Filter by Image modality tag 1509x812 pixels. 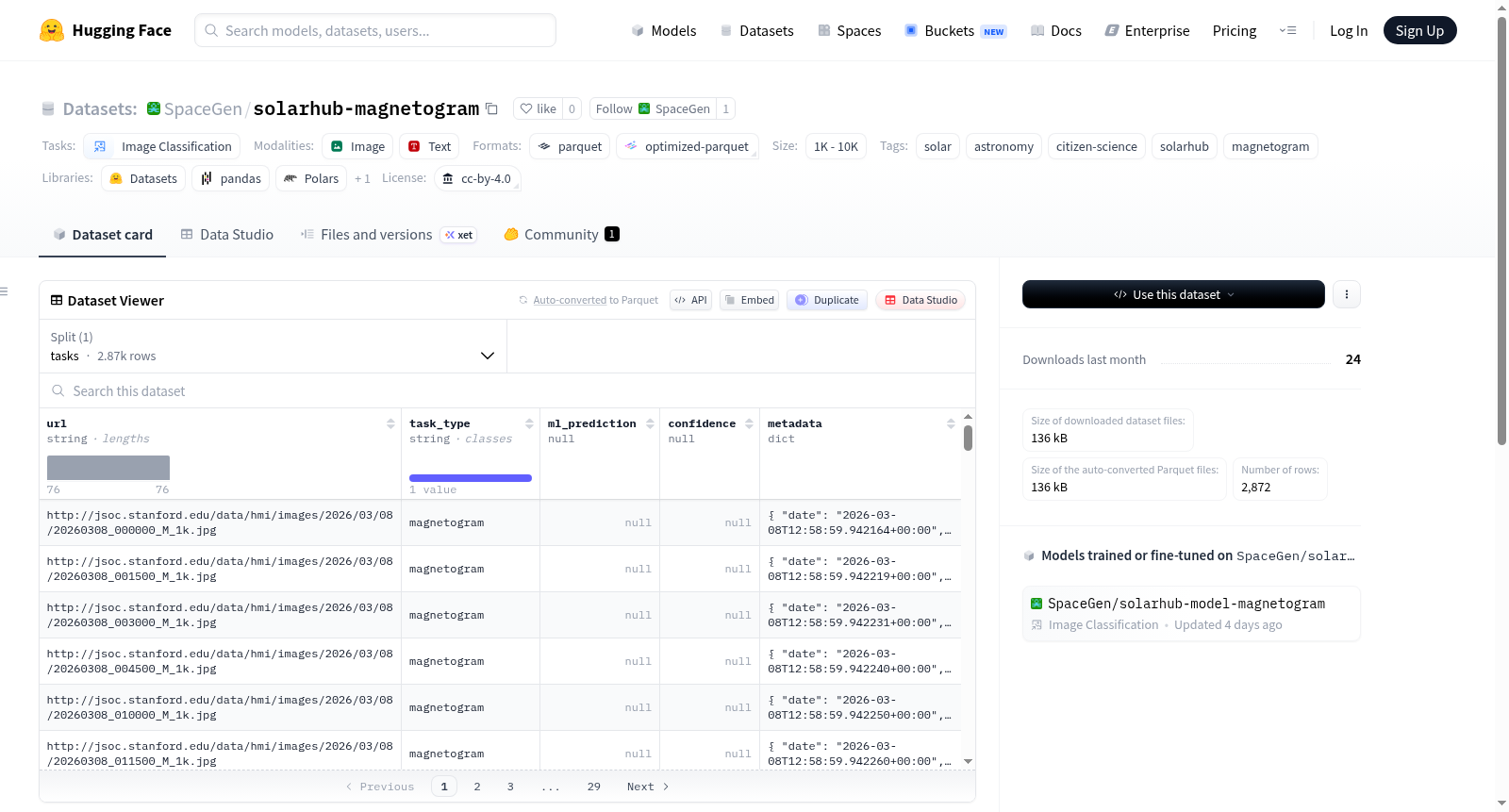point(357,146)
